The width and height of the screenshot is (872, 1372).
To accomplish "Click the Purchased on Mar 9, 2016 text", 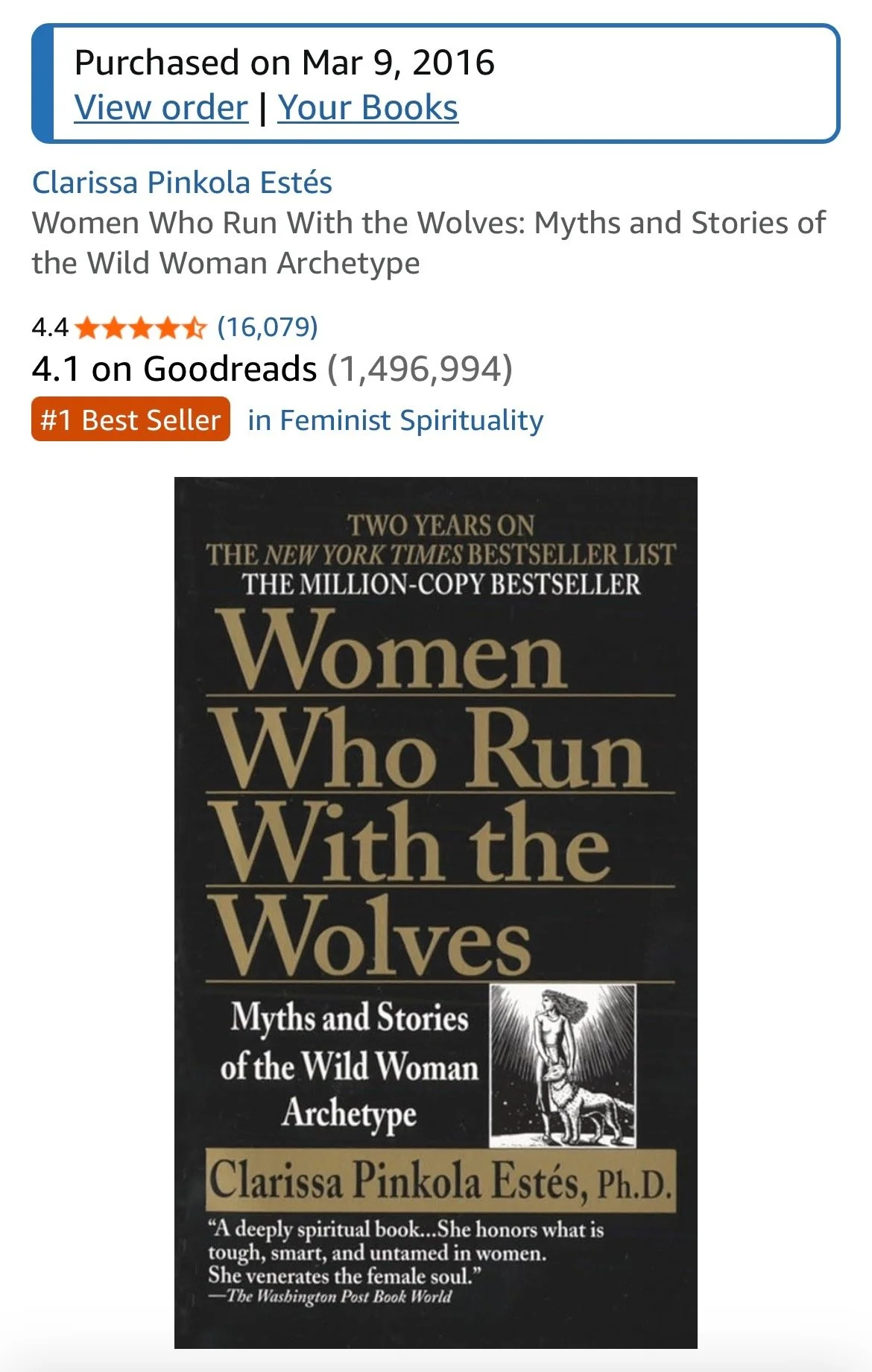I will click(285, 63).
